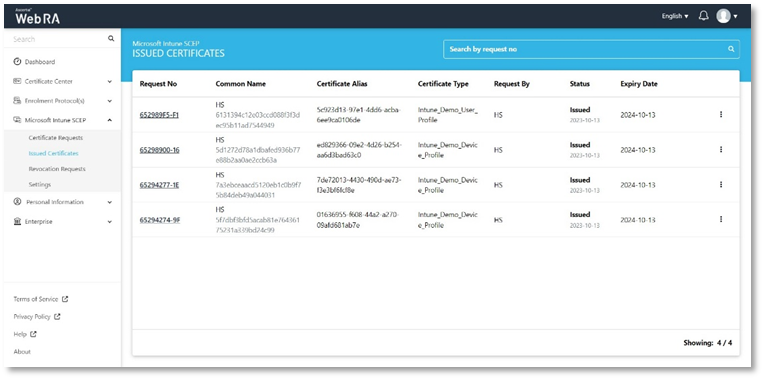Open three-dot menu for request 65298900-16
Screen dimensions: 763x379
(x=721, y=149)
